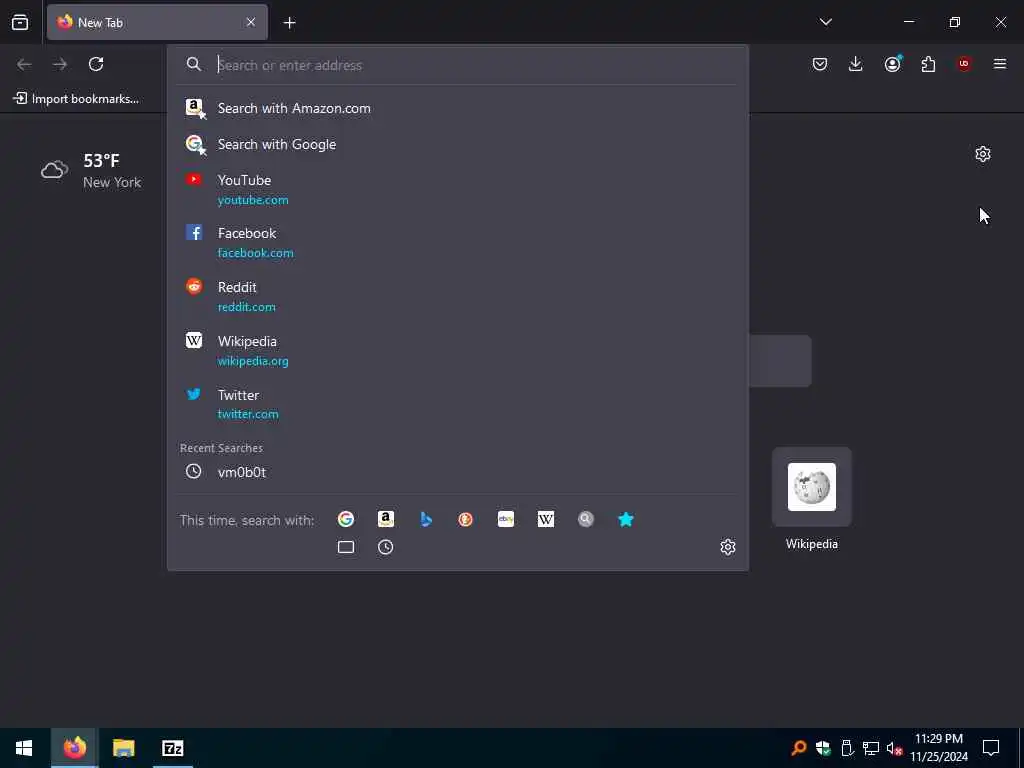Search with the gray magnifier engine icon
This screenshot has height=768, width=1024.
(x=586, y=519)
